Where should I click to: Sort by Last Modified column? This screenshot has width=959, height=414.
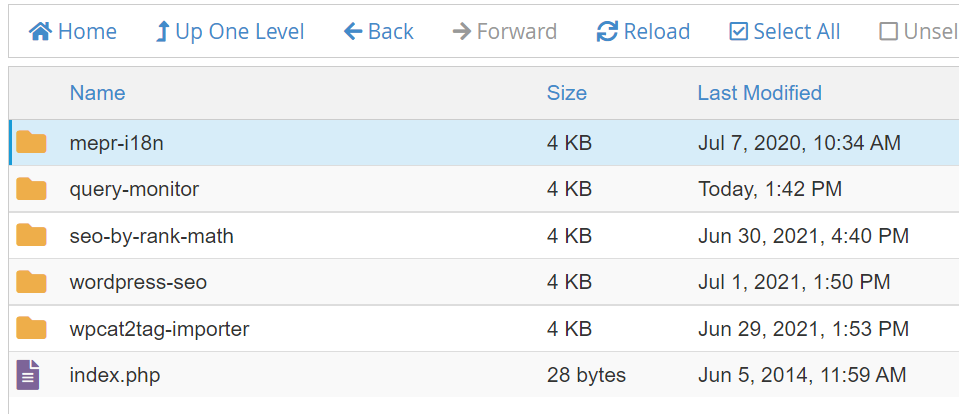(759, 93)
